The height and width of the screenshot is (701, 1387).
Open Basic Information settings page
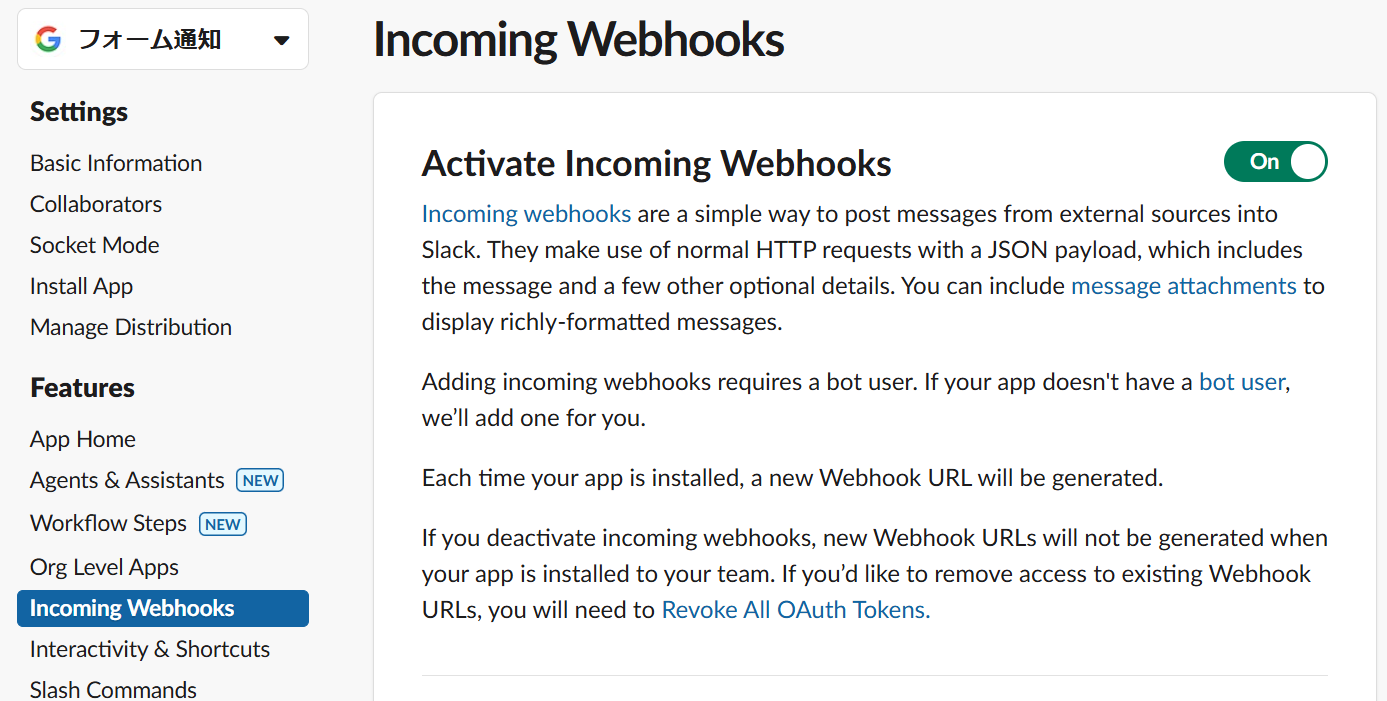click(116, 163)
